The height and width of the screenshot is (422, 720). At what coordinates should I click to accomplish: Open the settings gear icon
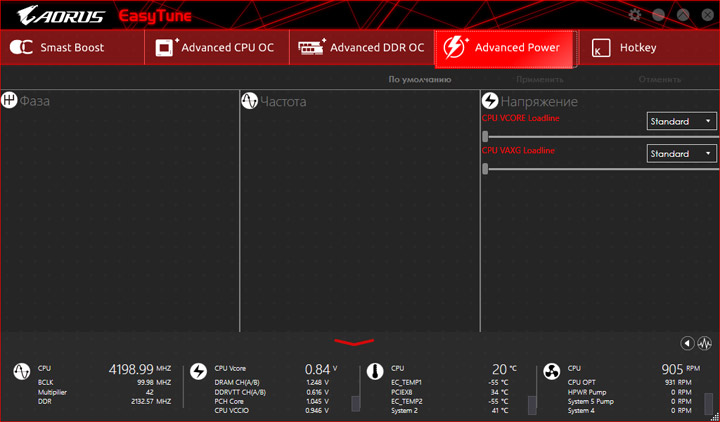tap(635, 15)
